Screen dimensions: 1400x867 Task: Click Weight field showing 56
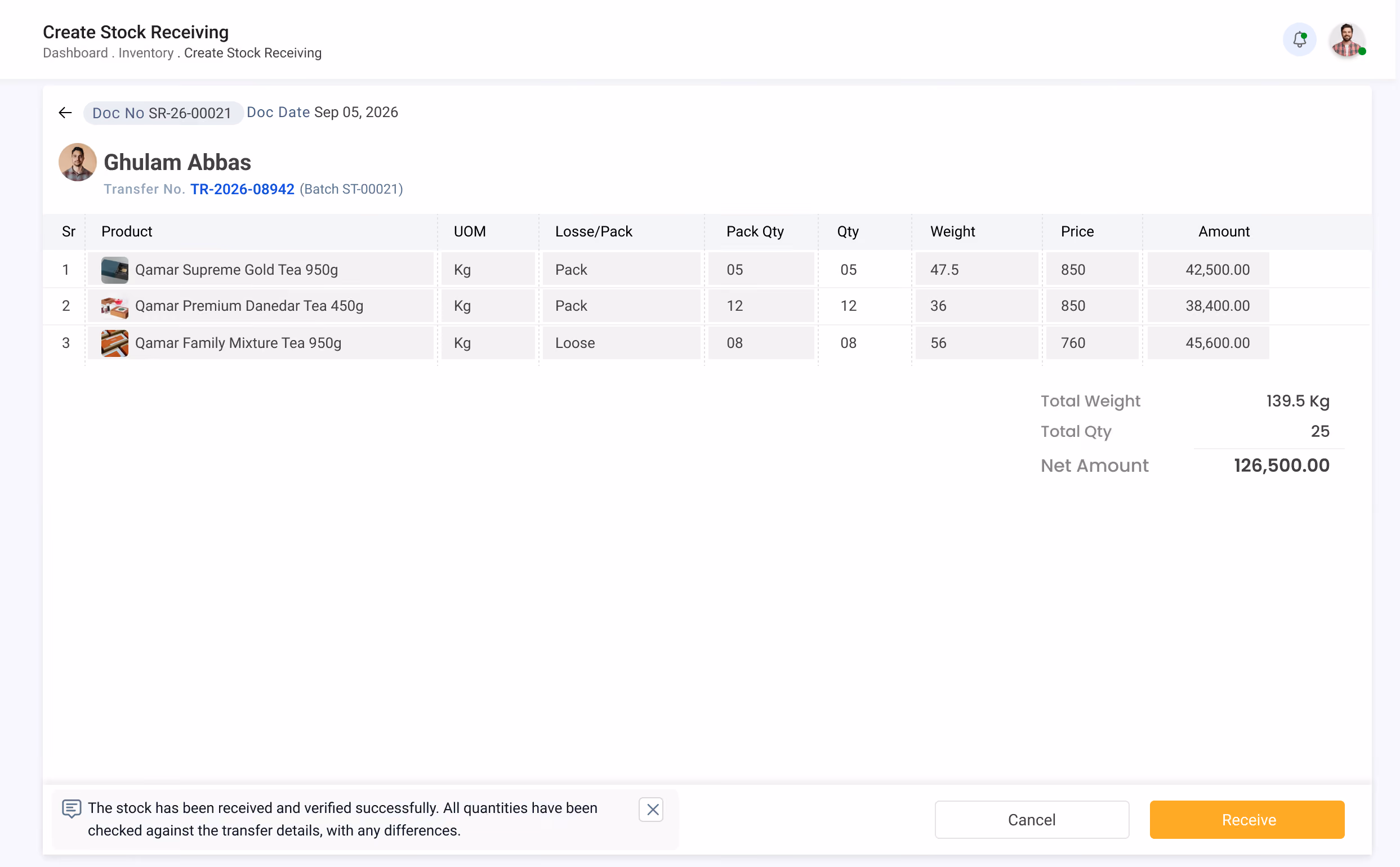tap(976, 343)
